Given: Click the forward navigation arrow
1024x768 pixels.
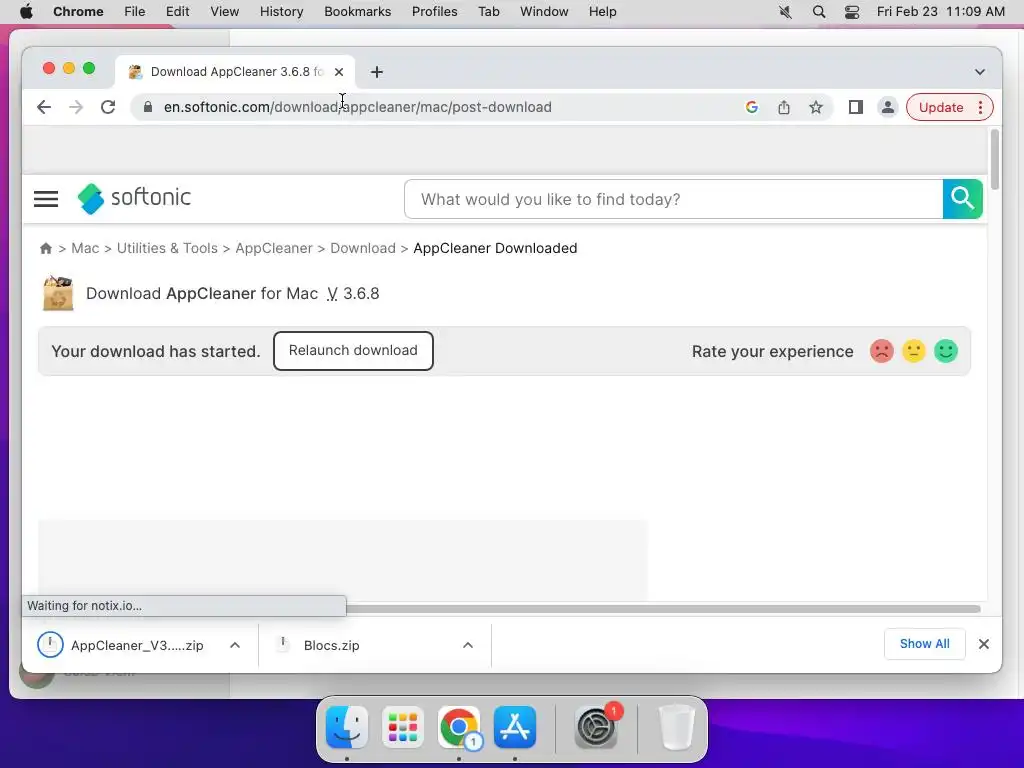Looking at the screenshot, I should [76, 107].
